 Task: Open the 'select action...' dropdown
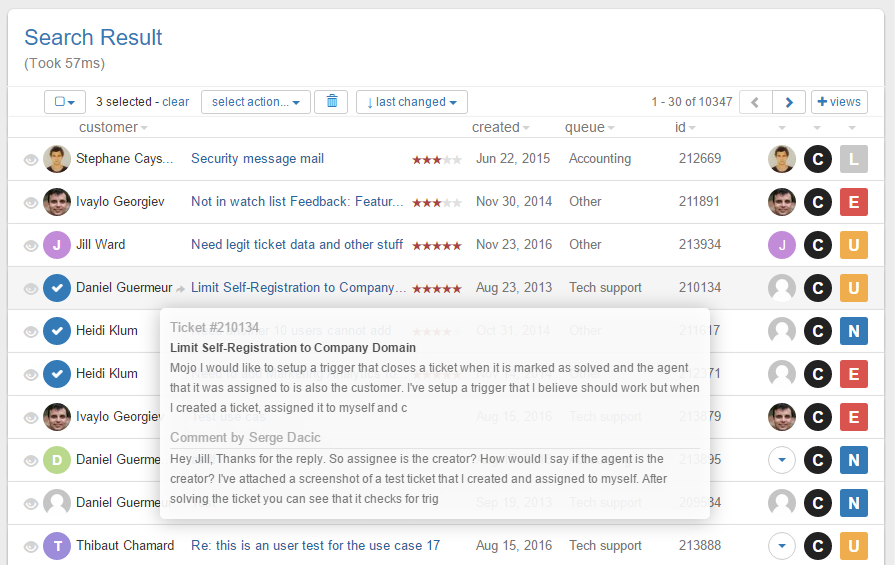click(x=255, y=102)
